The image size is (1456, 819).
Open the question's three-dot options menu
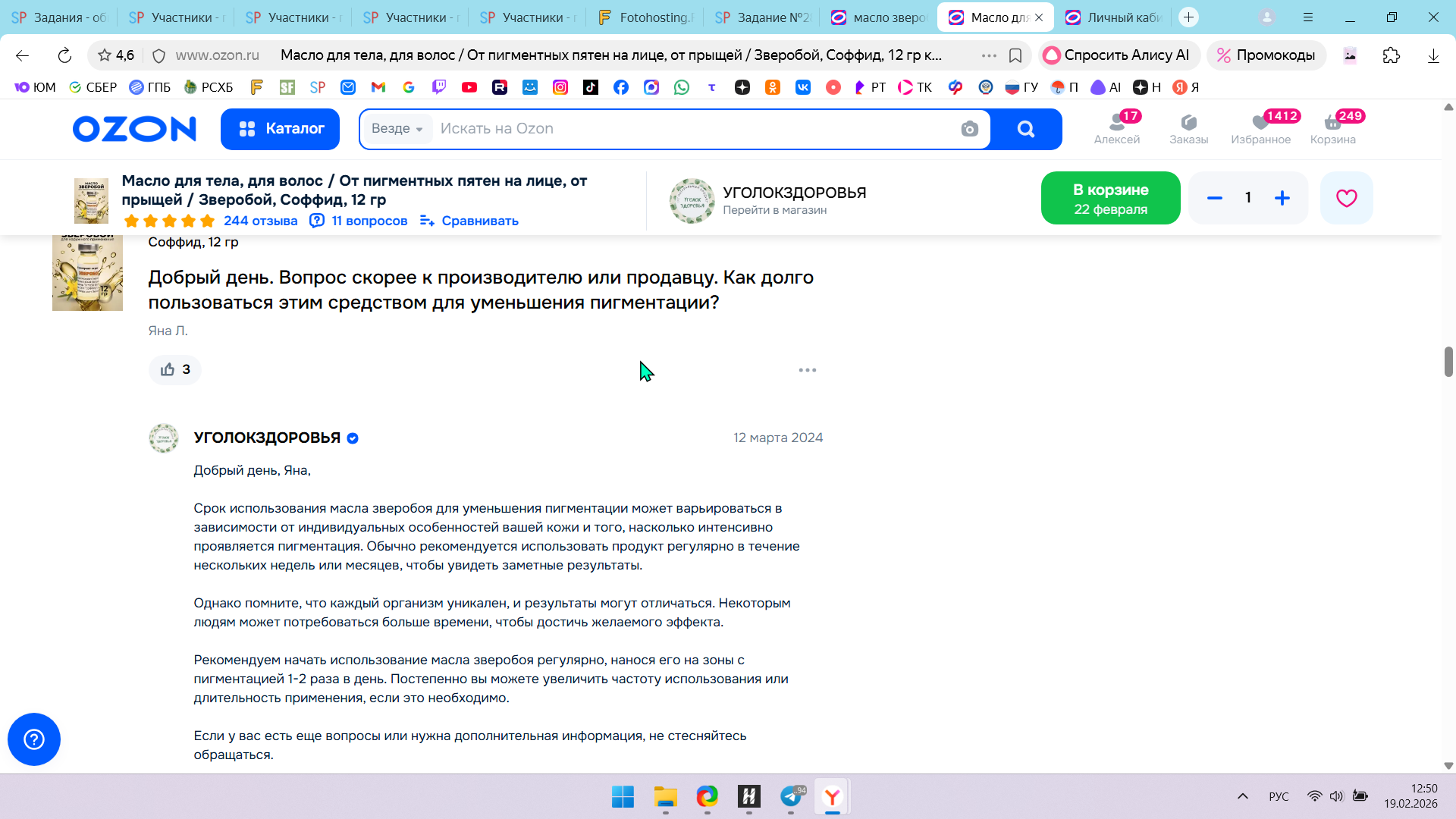coord(807,370)
